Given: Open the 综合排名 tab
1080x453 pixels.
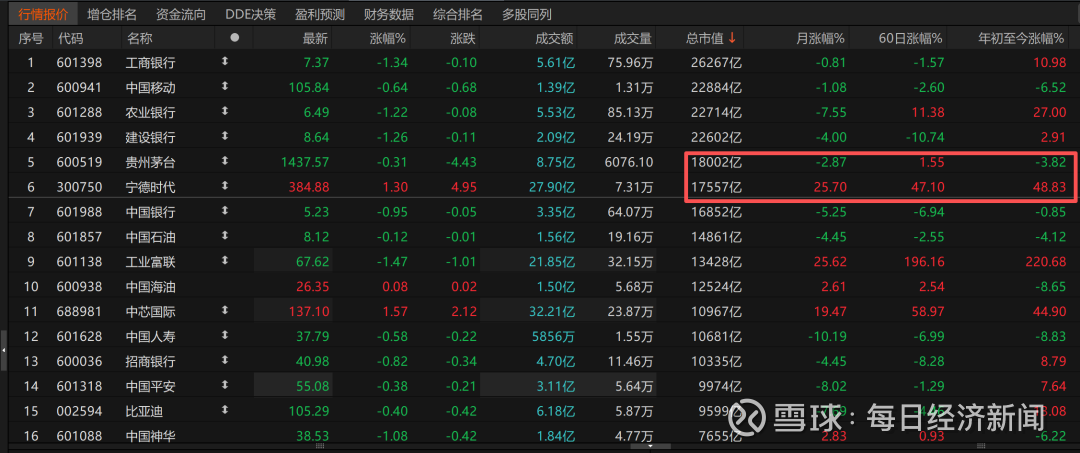Looking at the screenshot, I should click(458, 14).
